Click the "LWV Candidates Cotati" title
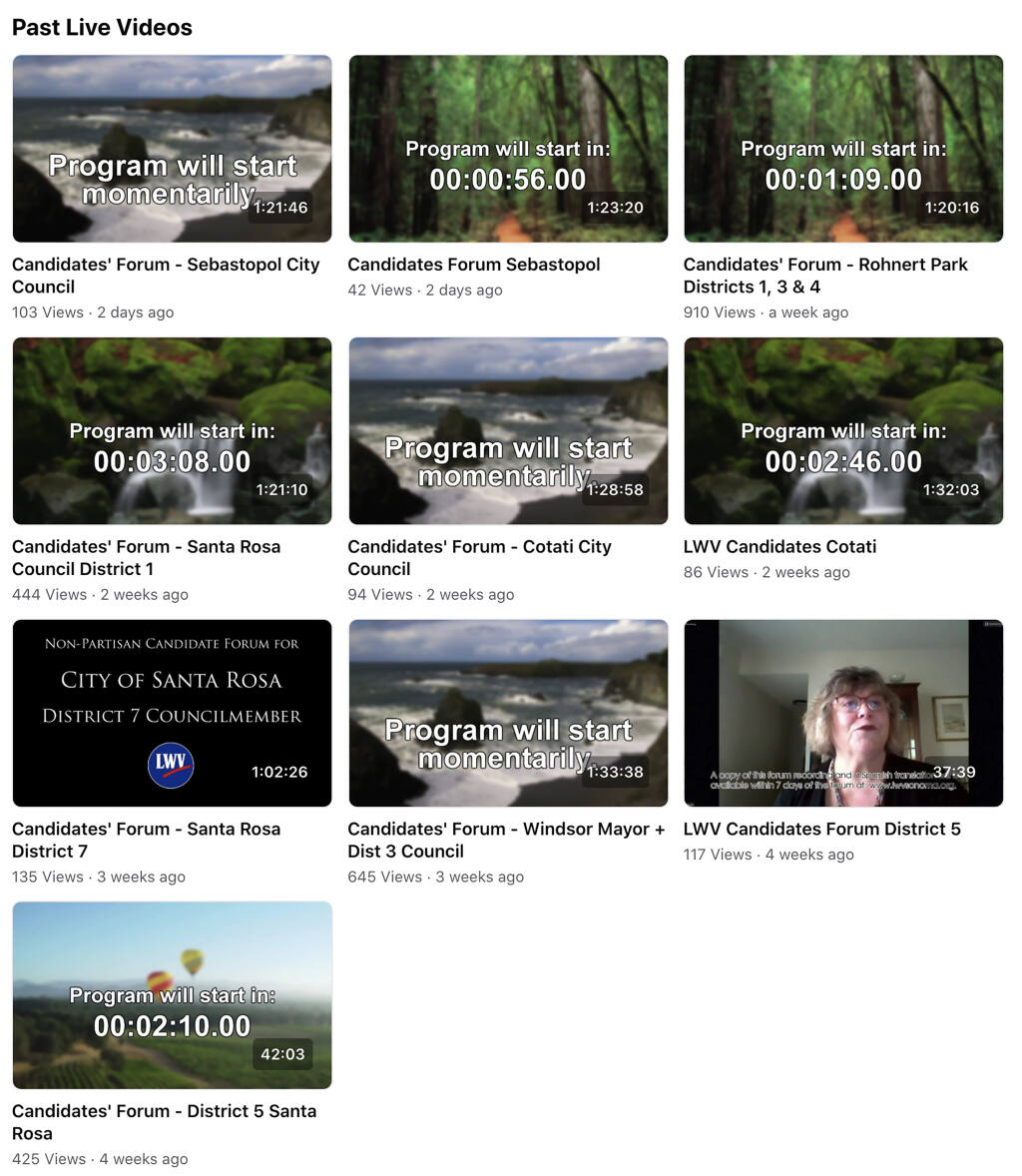Viewport: 1022px width, 1176px height. pos(779,547)
